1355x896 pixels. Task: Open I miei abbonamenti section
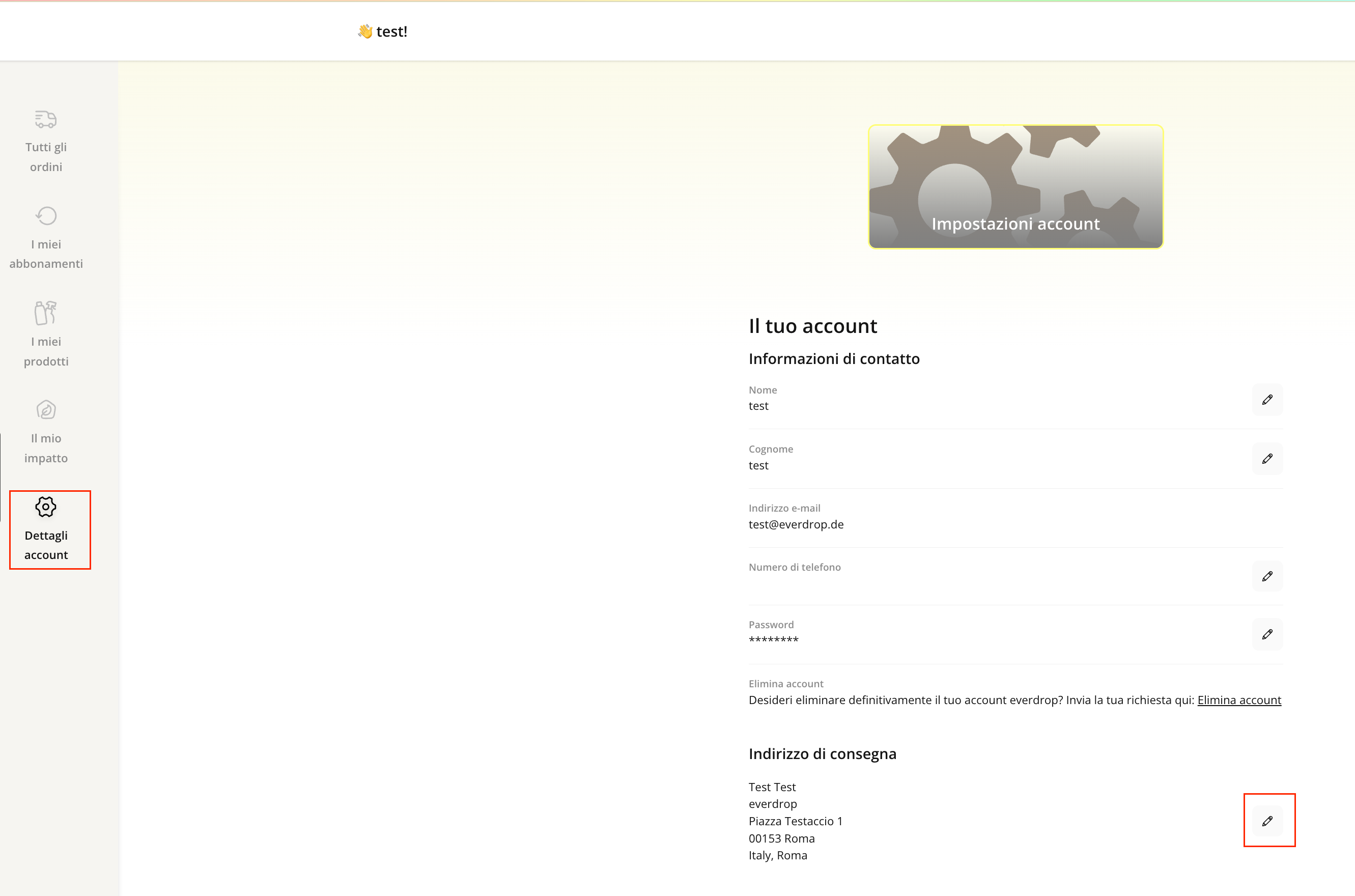tap(46, 254)
